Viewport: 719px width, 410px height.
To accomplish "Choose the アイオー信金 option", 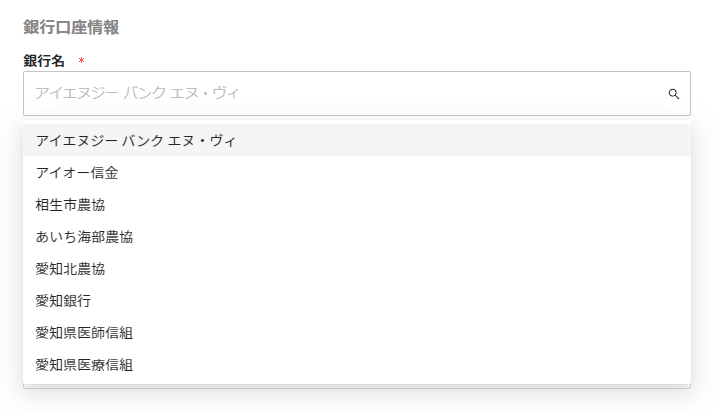I will click(x=77, y=173).
